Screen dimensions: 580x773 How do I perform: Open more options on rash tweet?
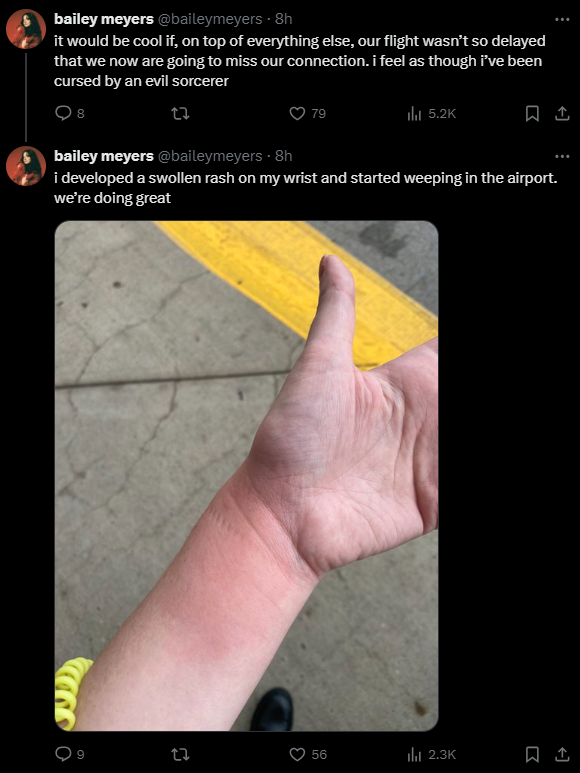[x=562, y=156]
